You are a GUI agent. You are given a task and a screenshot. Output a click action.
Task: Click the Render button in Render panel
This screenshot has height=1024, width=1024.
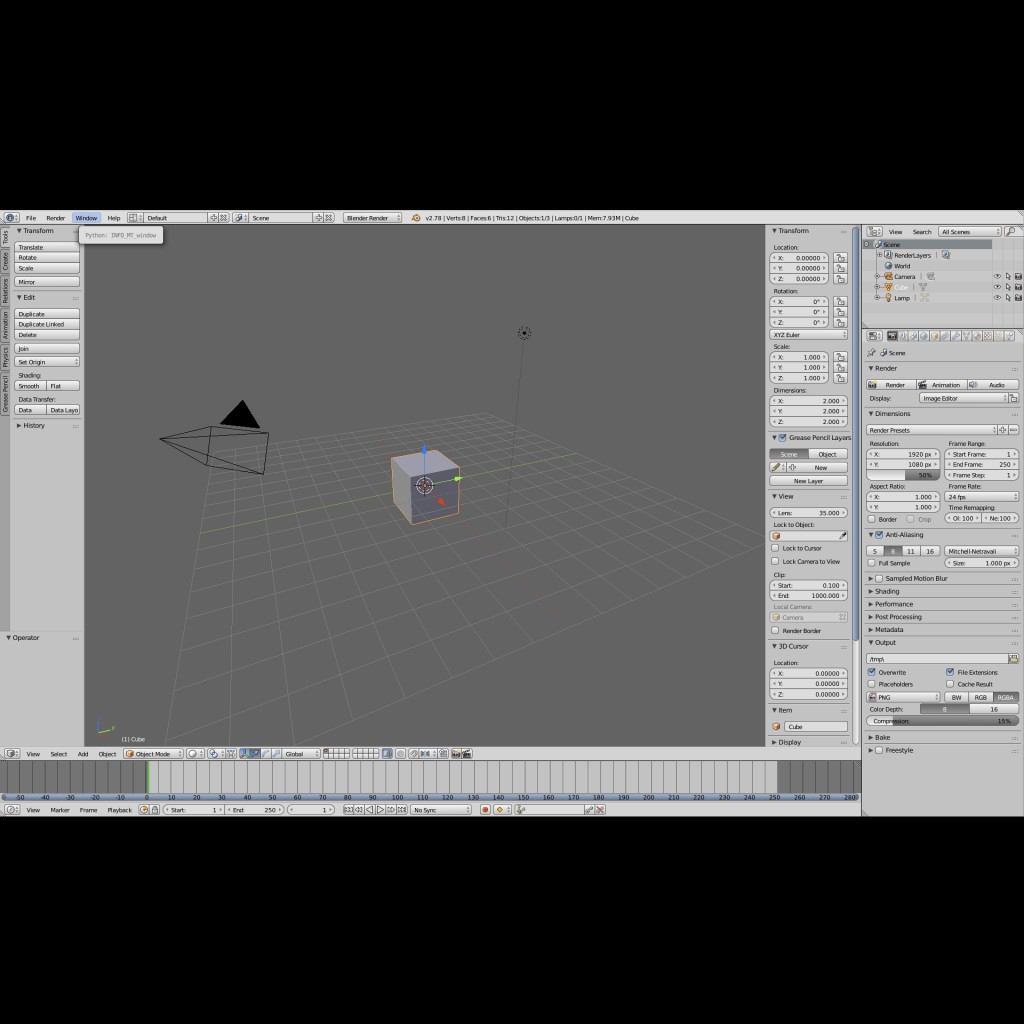(890, 384)
